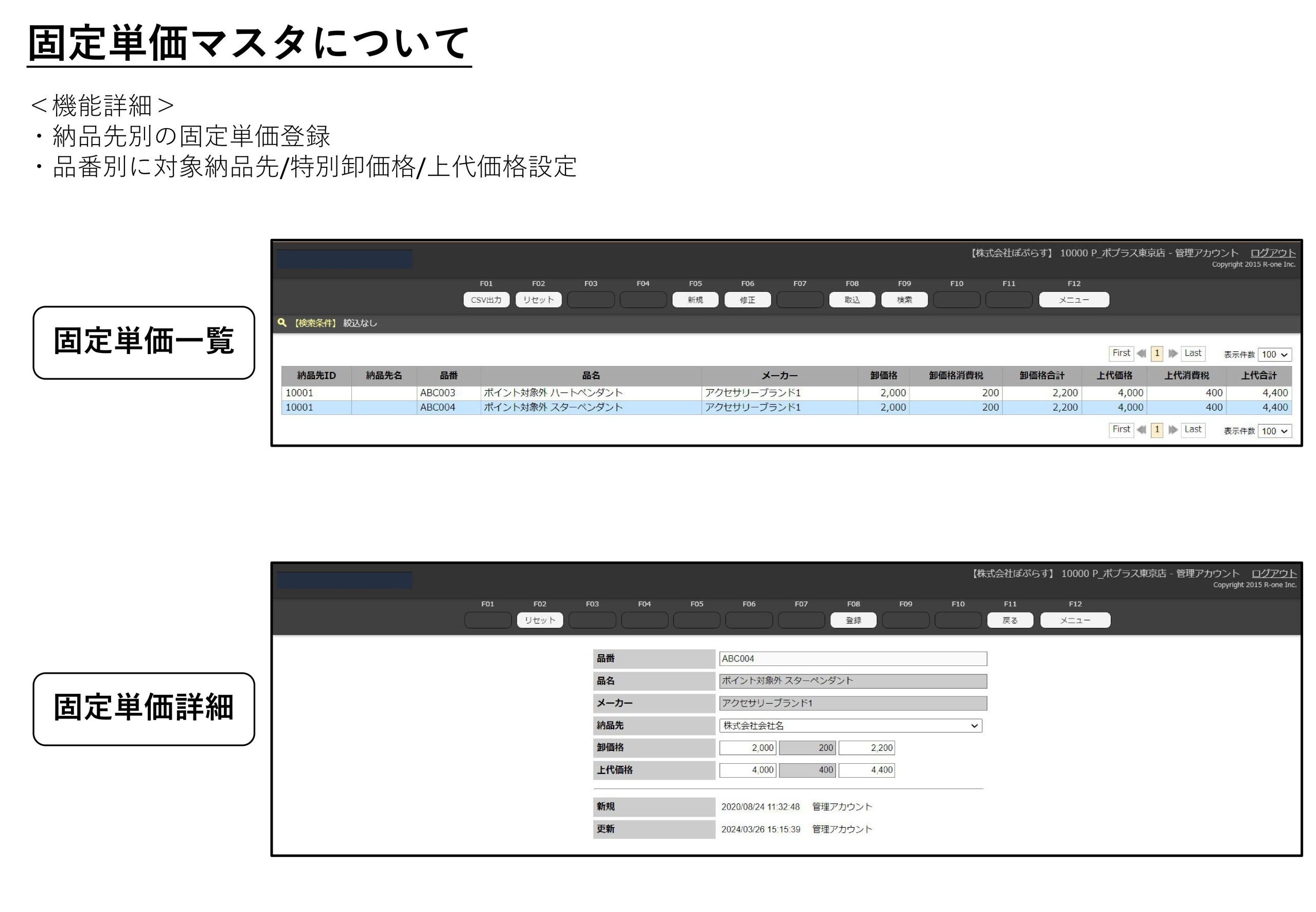Click 修正 button under F06

(x=747, y=300)
